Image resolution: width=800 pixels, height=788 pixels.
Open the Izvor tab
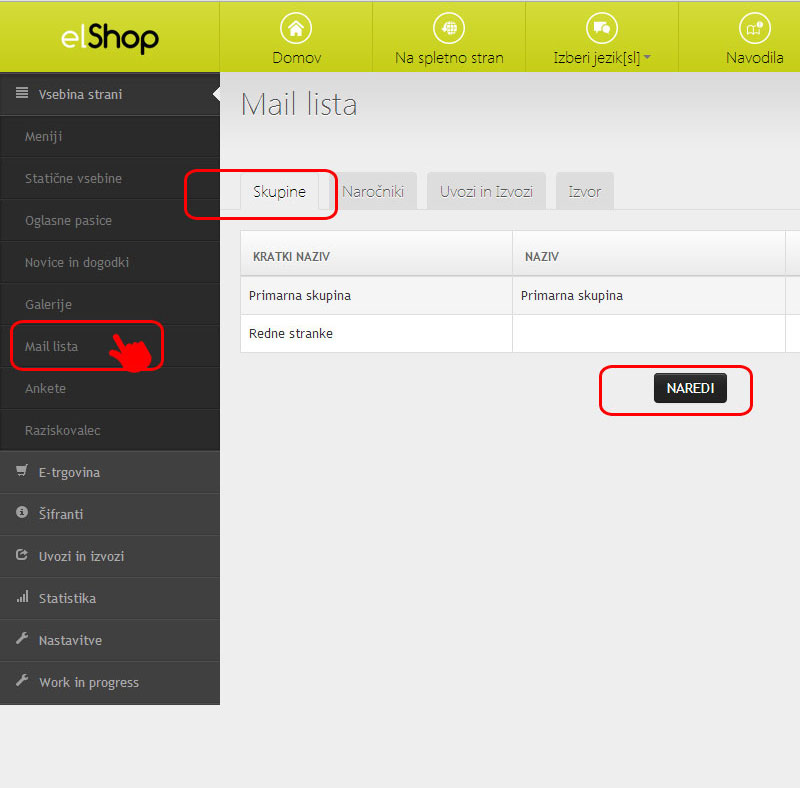(x=585, y=191)
